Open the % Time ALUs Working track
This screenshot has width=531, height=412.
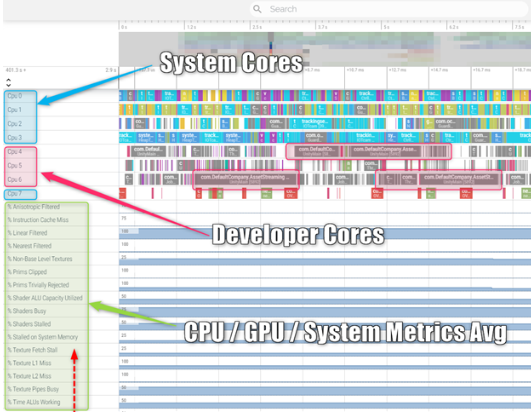(x=34, y=402)
